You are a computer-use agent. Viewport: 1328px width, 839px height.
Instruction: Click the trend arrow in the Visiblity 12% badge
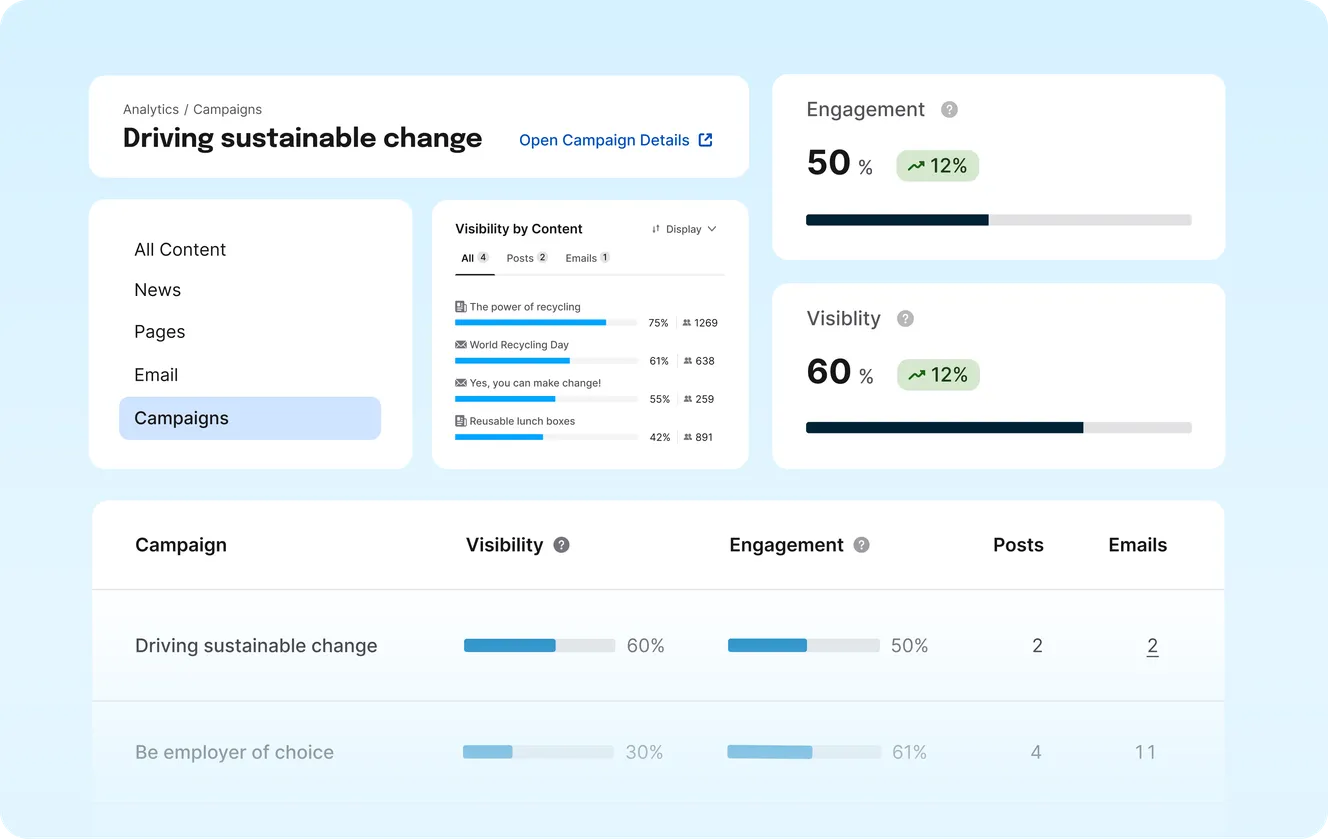(917, 376)
